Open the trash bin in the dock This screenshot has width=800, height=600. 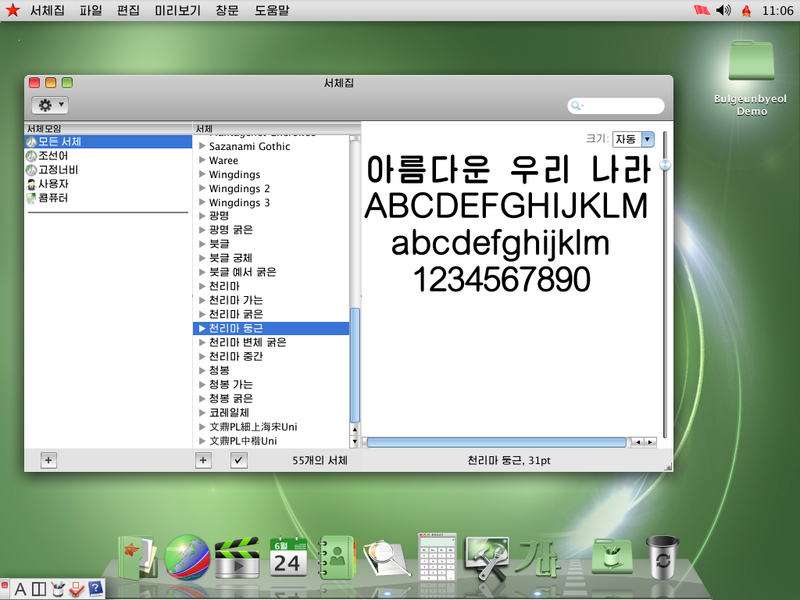tap(661, 556)
